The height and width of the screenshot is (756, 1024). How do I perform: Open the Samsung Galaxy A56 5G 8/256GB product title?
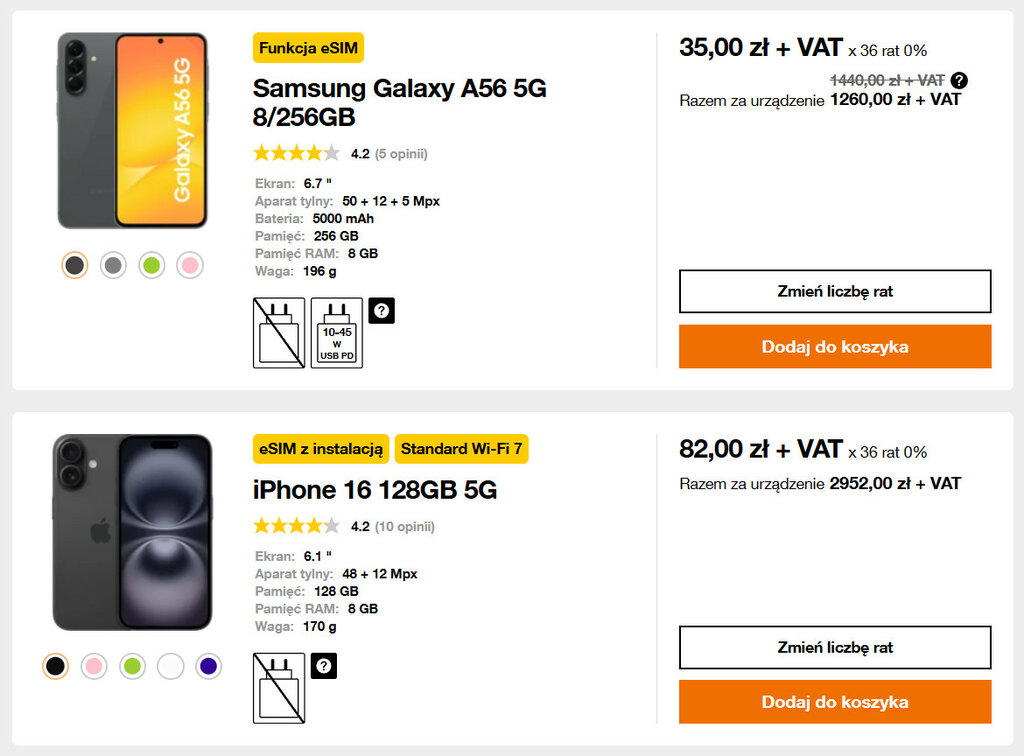(399, 103)
